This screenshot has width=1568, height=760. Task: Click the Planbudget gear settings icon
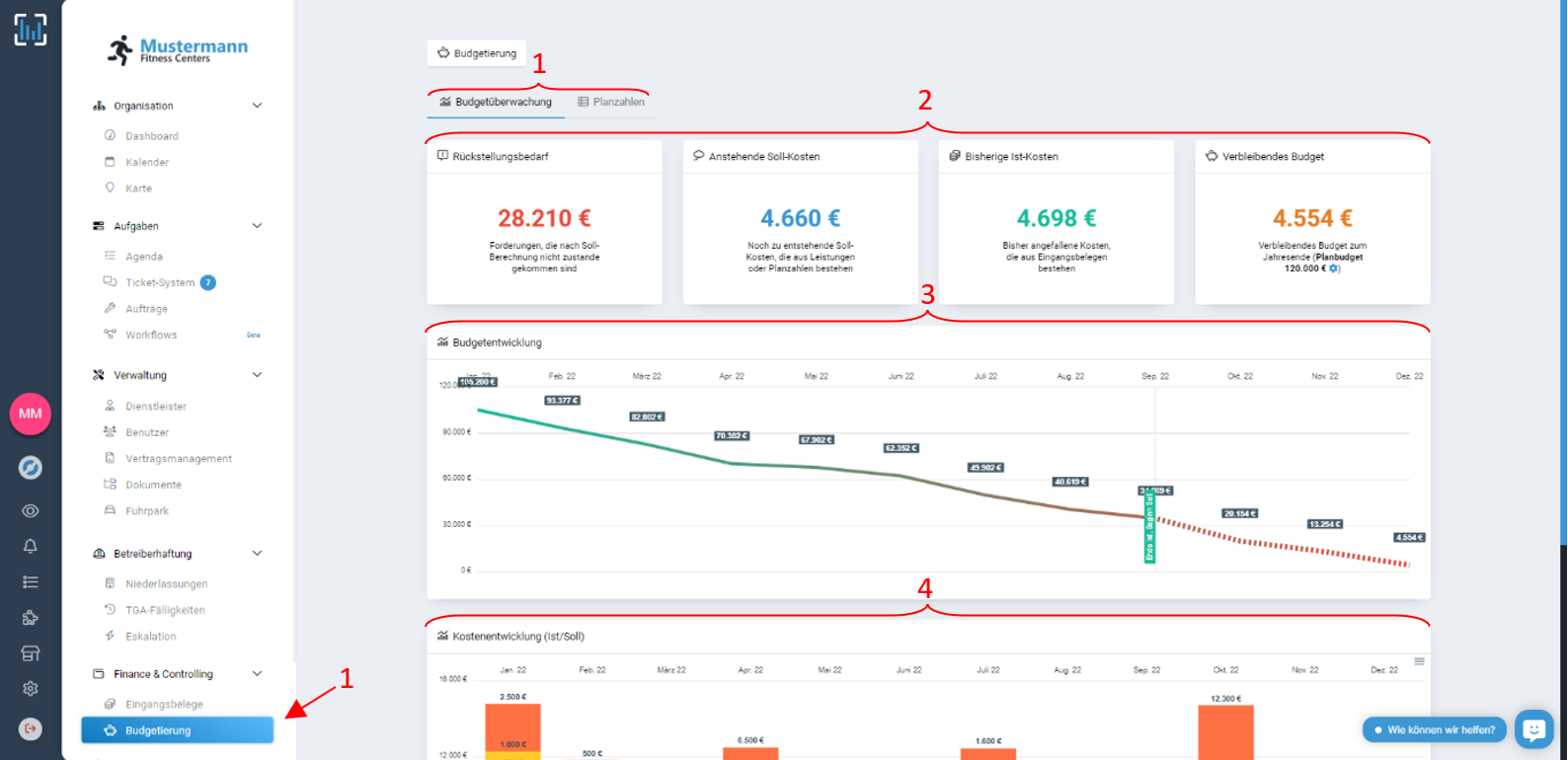(x=1334, y=268)
